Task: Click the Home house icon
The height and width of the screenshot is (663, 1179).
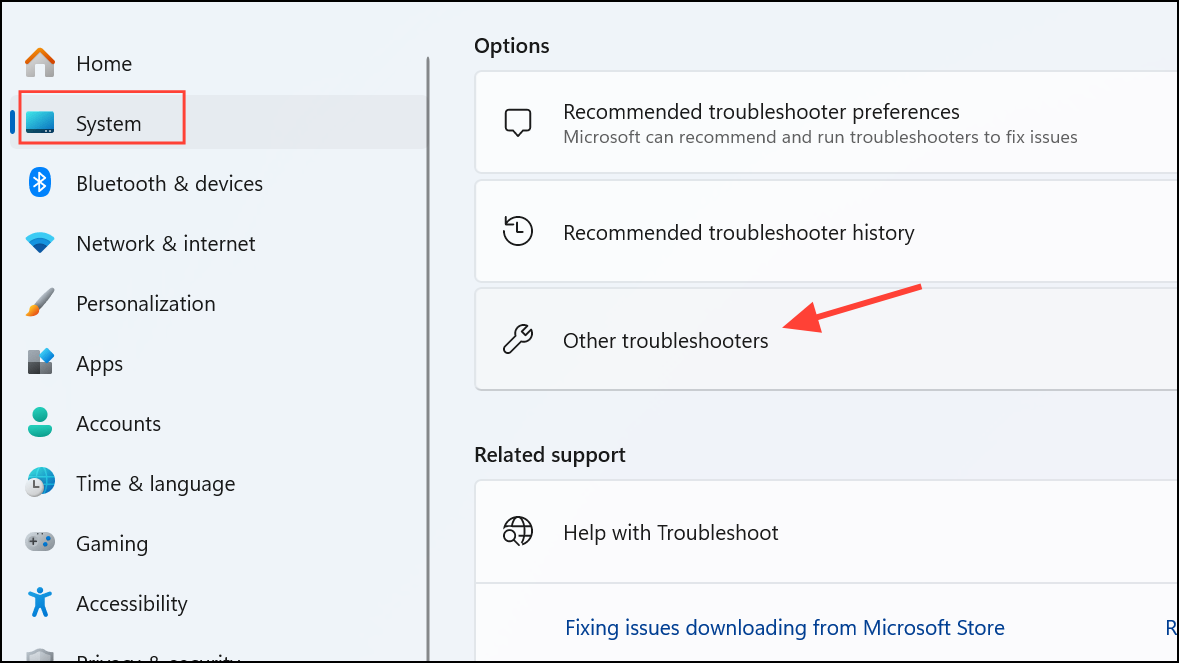Action: pyautogui.click(x=40, y=63)
